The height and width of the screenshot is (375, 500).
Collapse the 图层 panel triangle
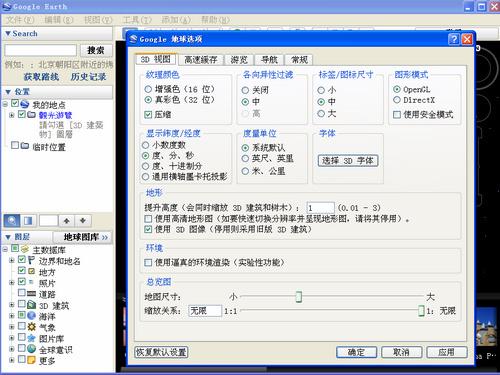coord(8,237)
